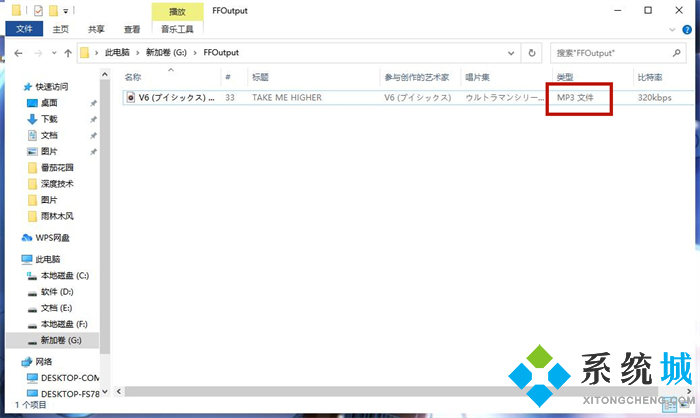Screen dimensions: 700x418
Task: Go back with the left arrow button
Action: [18, 53]
